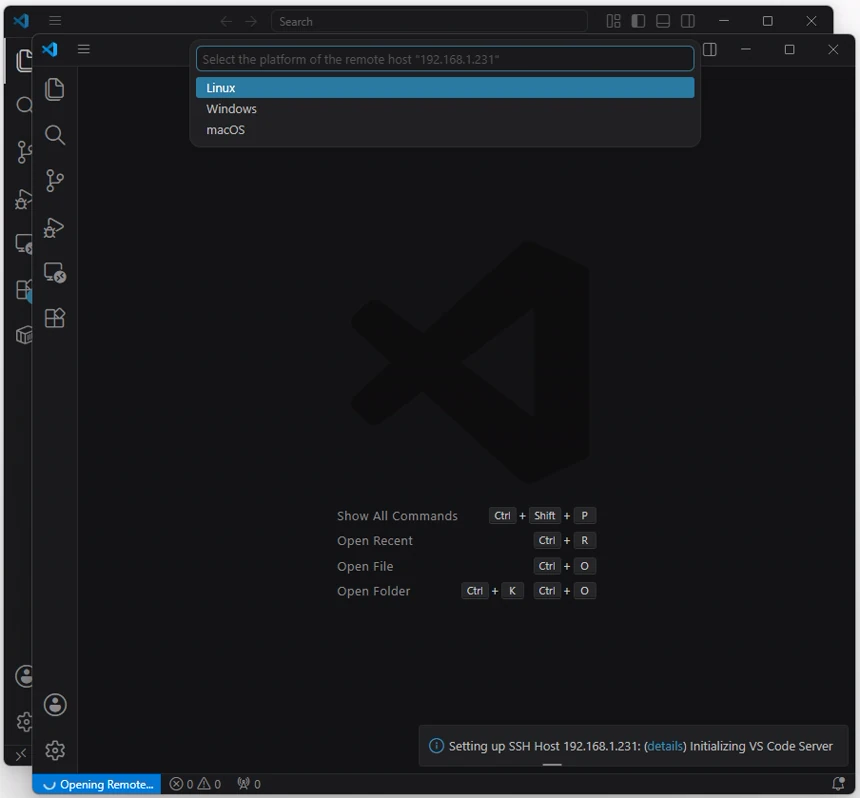Open Extensions in back window activity bar
860x798 pixels.
tap(24, 289)
